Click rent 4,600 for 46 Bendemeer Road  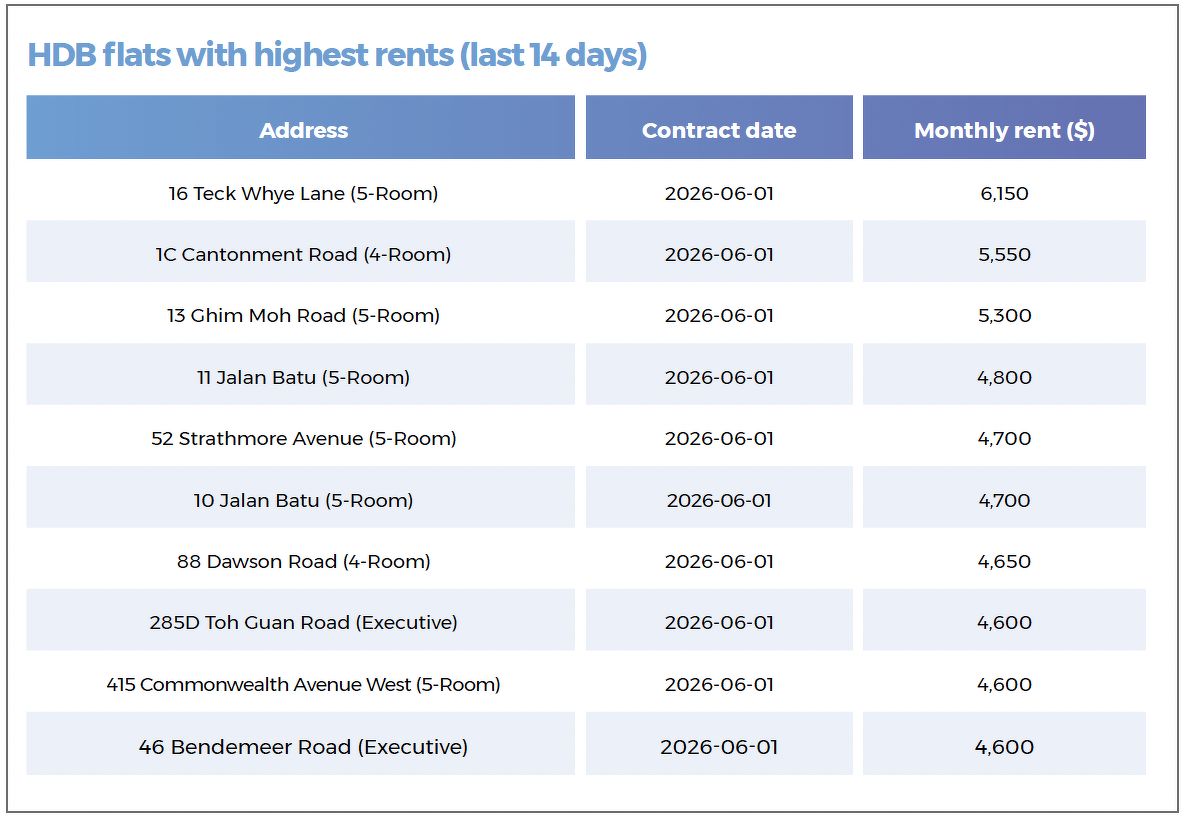click(x=1004, y=748)
